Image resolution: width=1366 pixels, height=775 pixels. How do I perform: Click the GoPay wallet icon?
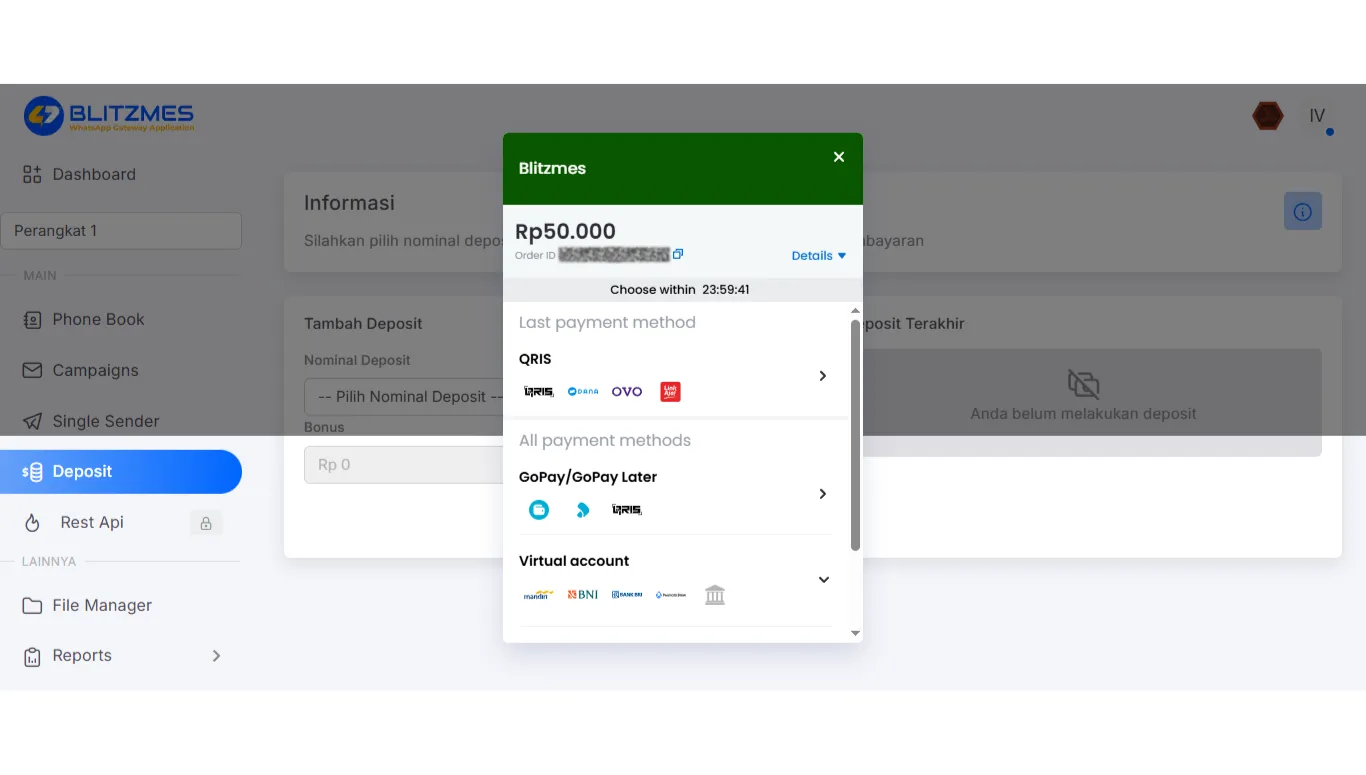(x=539, y=510)
